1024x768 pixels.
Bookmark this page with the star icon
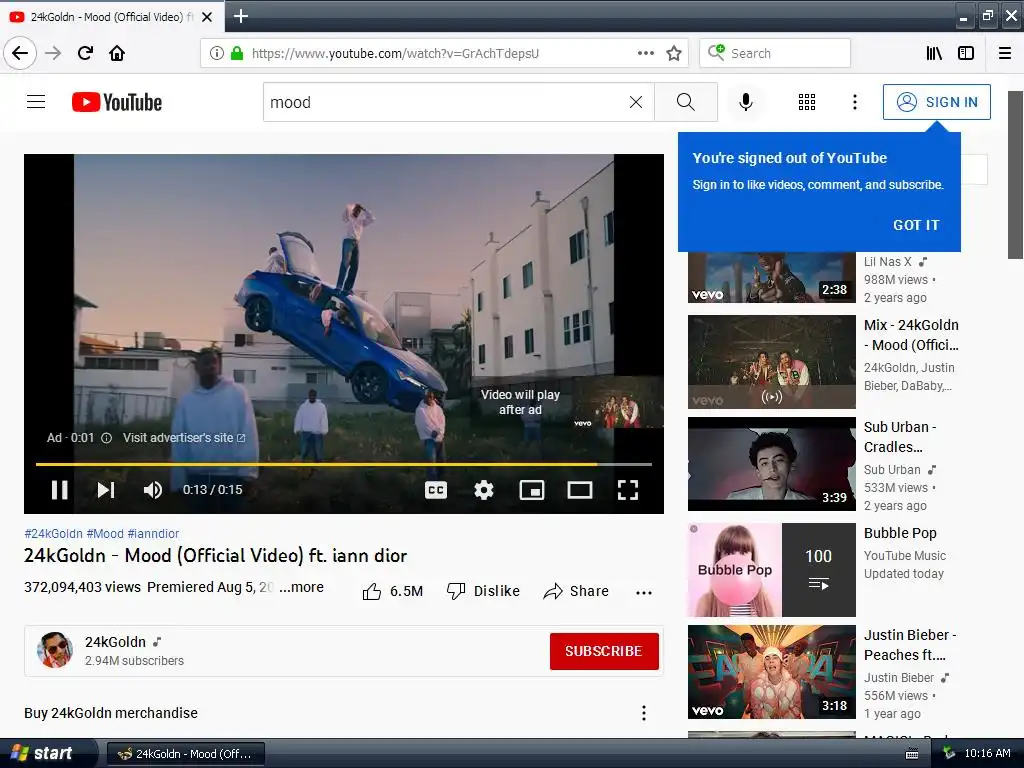(674, 53)
